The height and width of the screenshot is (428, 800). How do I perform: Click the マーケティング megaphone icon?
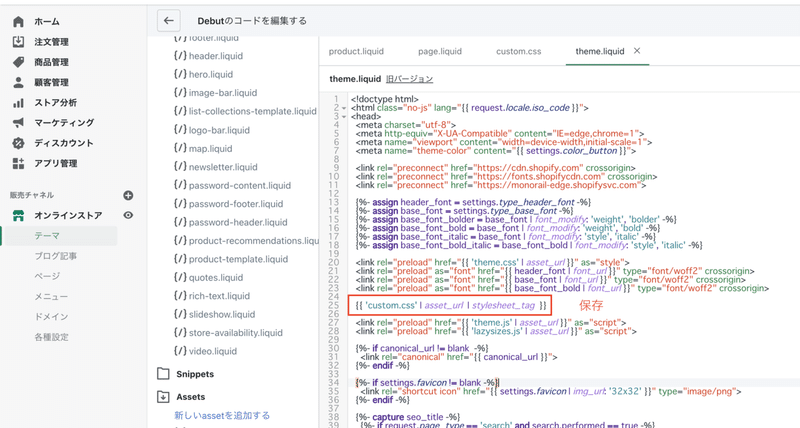tap(18, 122)
